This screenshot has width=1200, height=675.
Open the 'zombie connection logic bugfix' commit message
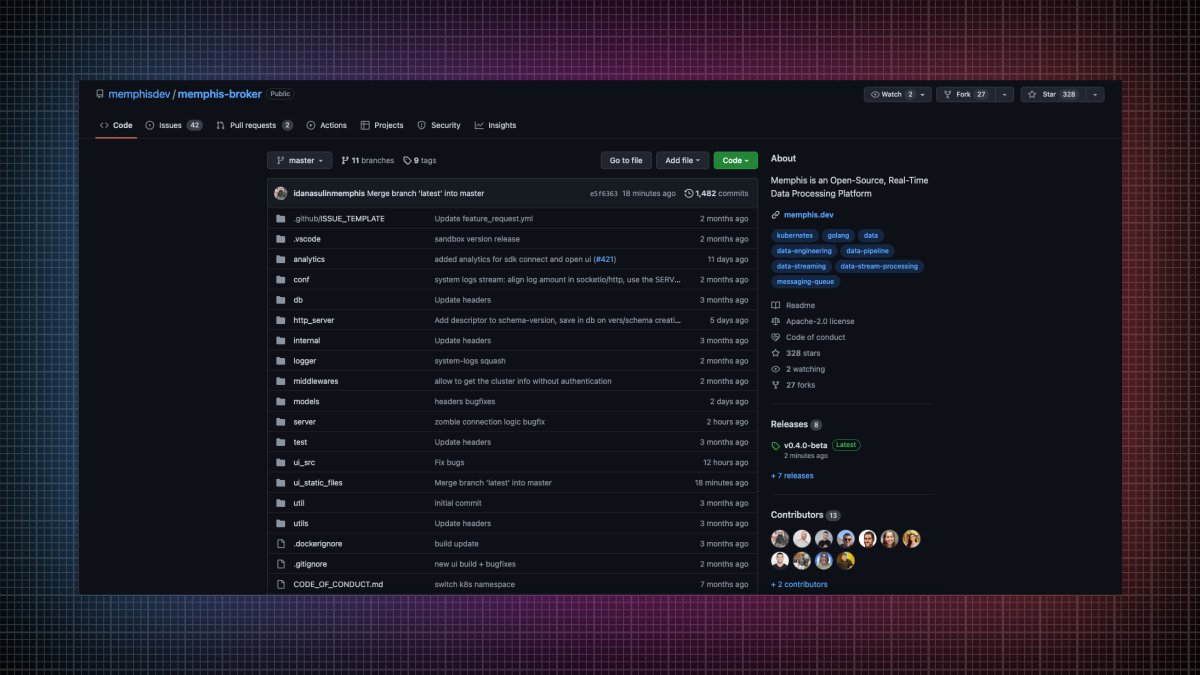[489, 422]
